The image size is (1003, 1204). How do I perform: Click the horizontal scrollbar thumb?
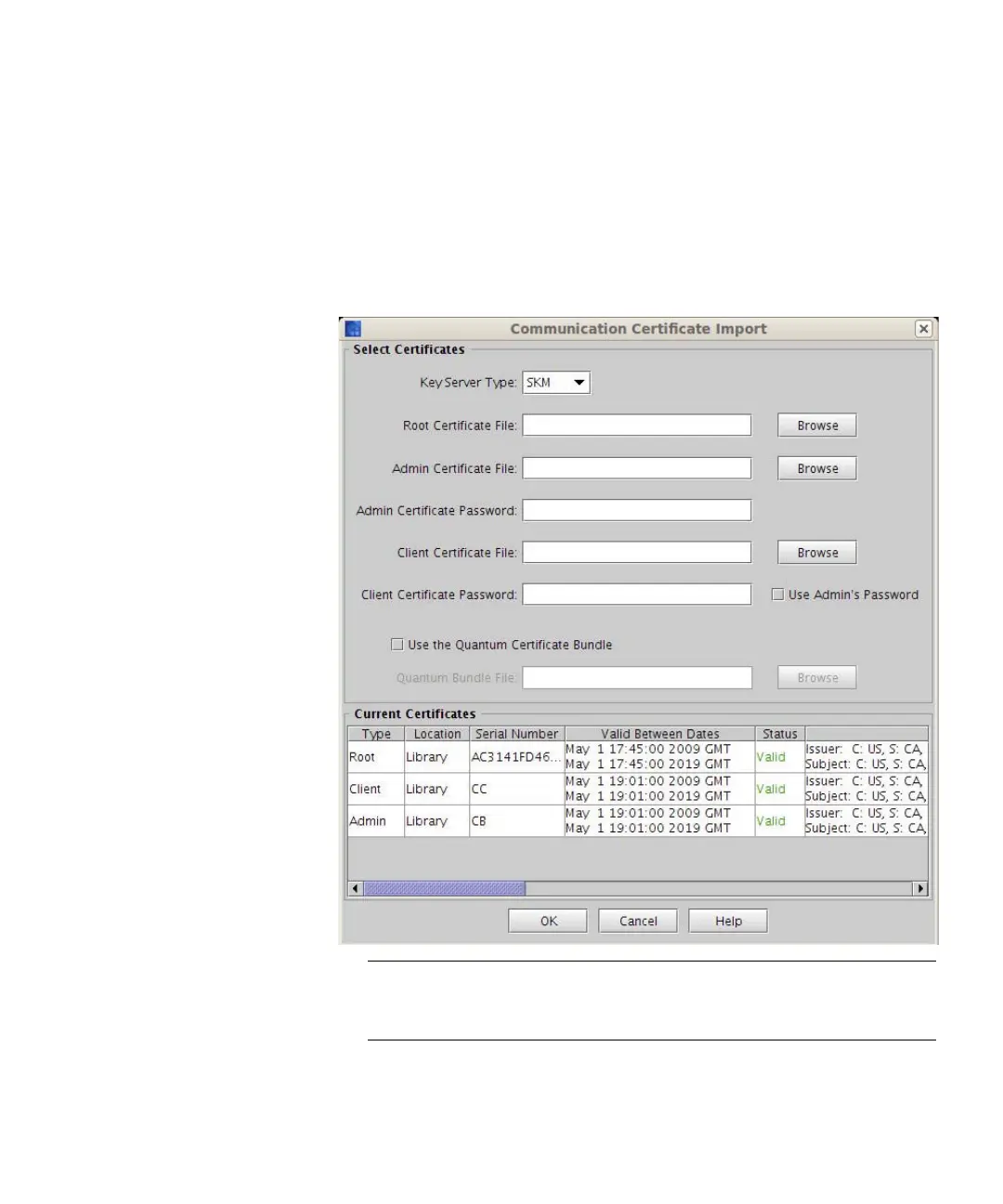[x=445, y=889]
